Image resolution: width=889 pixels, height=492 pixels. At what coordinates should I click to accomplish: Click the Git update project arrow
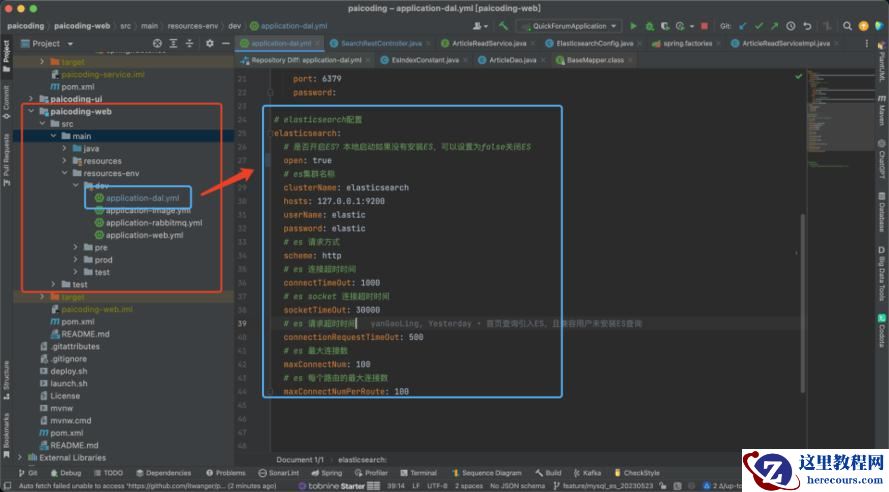tap(744, 26)
